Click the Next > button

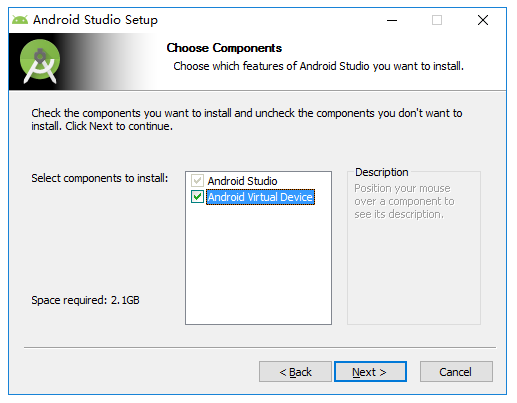click(370, 372)
